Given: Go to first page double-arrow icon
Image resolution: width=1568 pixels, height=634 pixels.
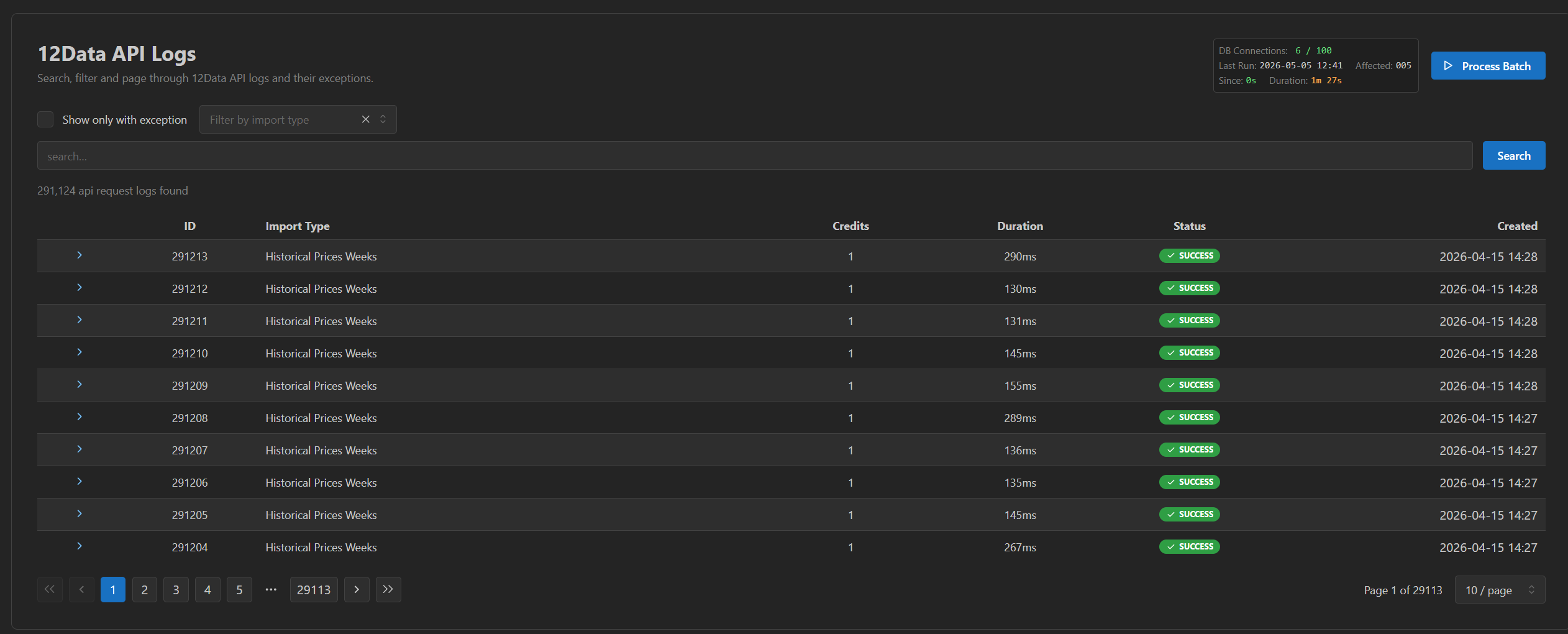Looking at the screenshot, I should tap(50, 590).
